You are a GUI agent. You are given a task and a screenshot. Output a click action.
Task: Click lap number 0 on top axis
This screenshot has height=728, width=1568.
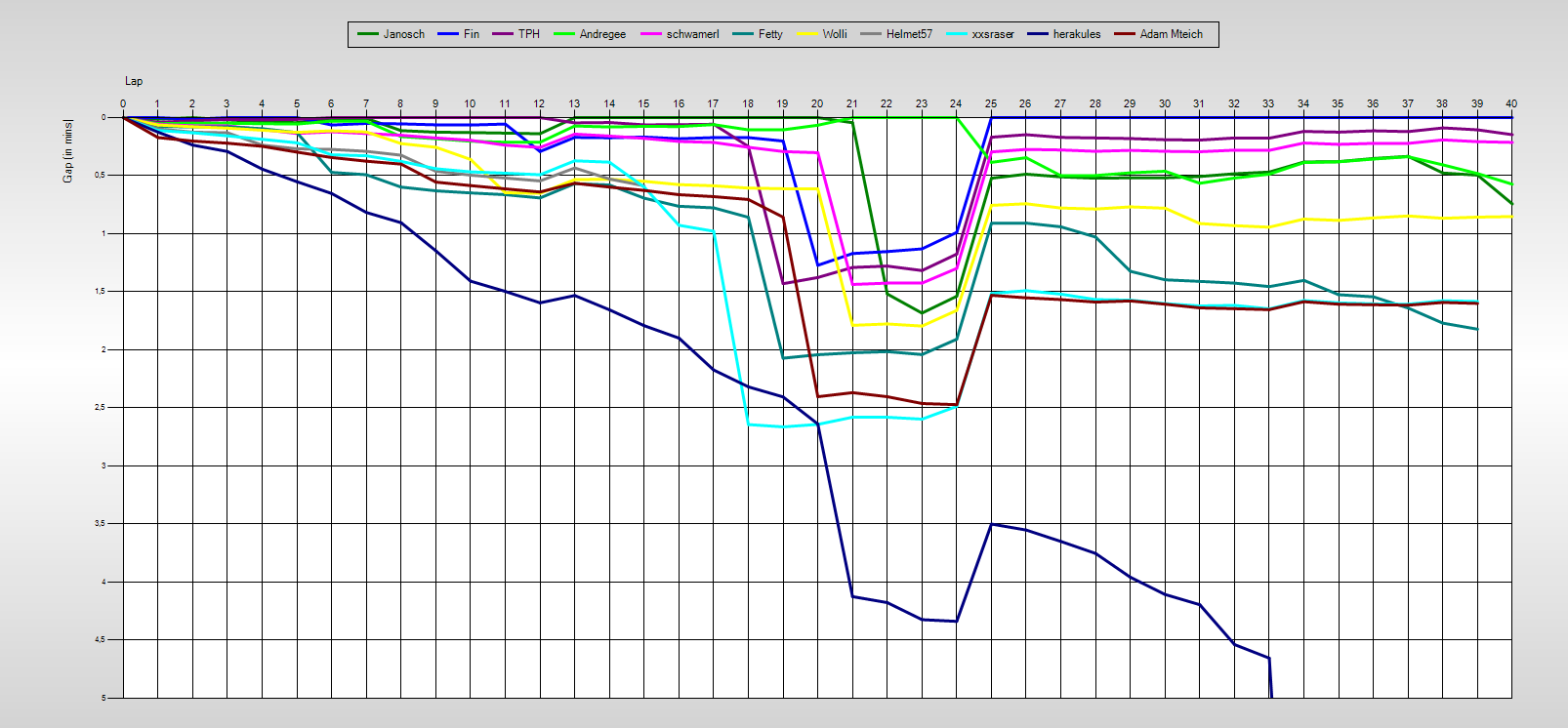pyautogui.click(x=123, y=103)
